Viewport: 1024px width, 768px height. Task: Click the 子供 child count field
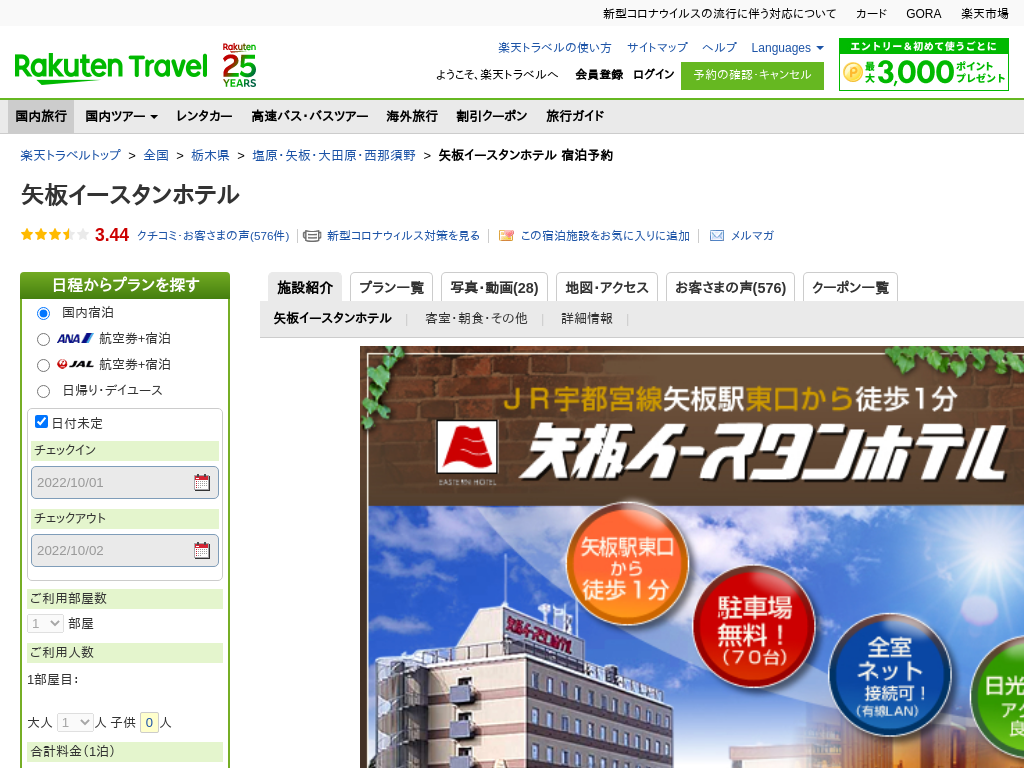coord(149,722)
